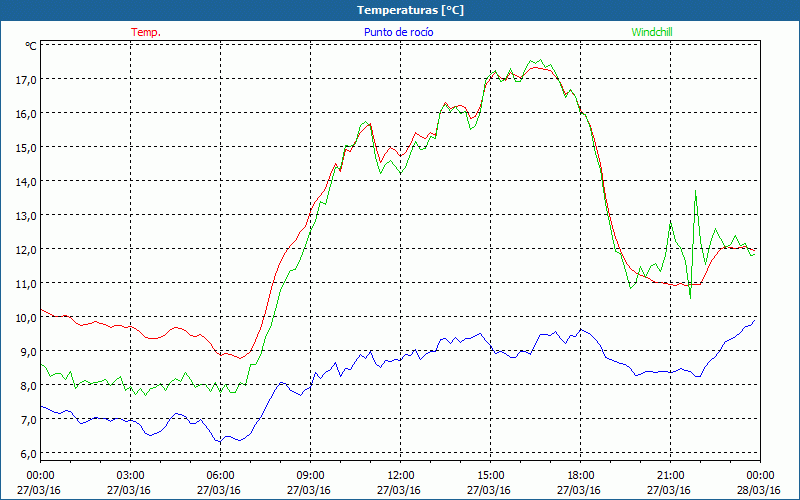Select the green "Windchill" legend label
The height and width of the screenshot is (500, 800).
point(652,32)
